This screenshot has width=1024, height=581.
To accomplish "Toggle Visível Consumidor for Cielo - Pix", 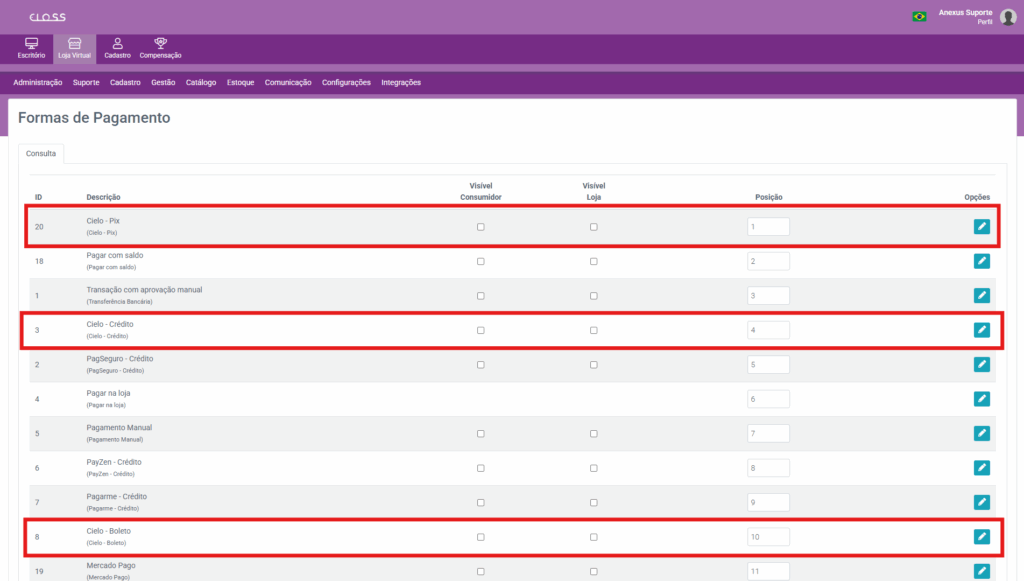I will click(x=481, y=227).
